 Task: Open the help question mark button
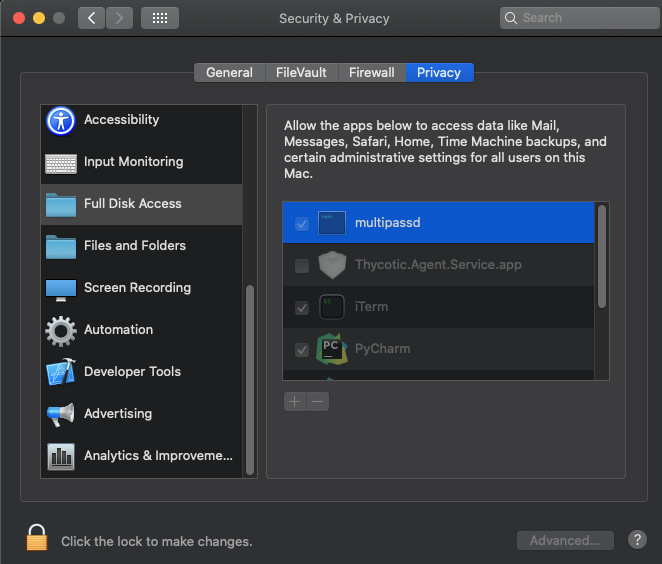click(x=637, y=540)
